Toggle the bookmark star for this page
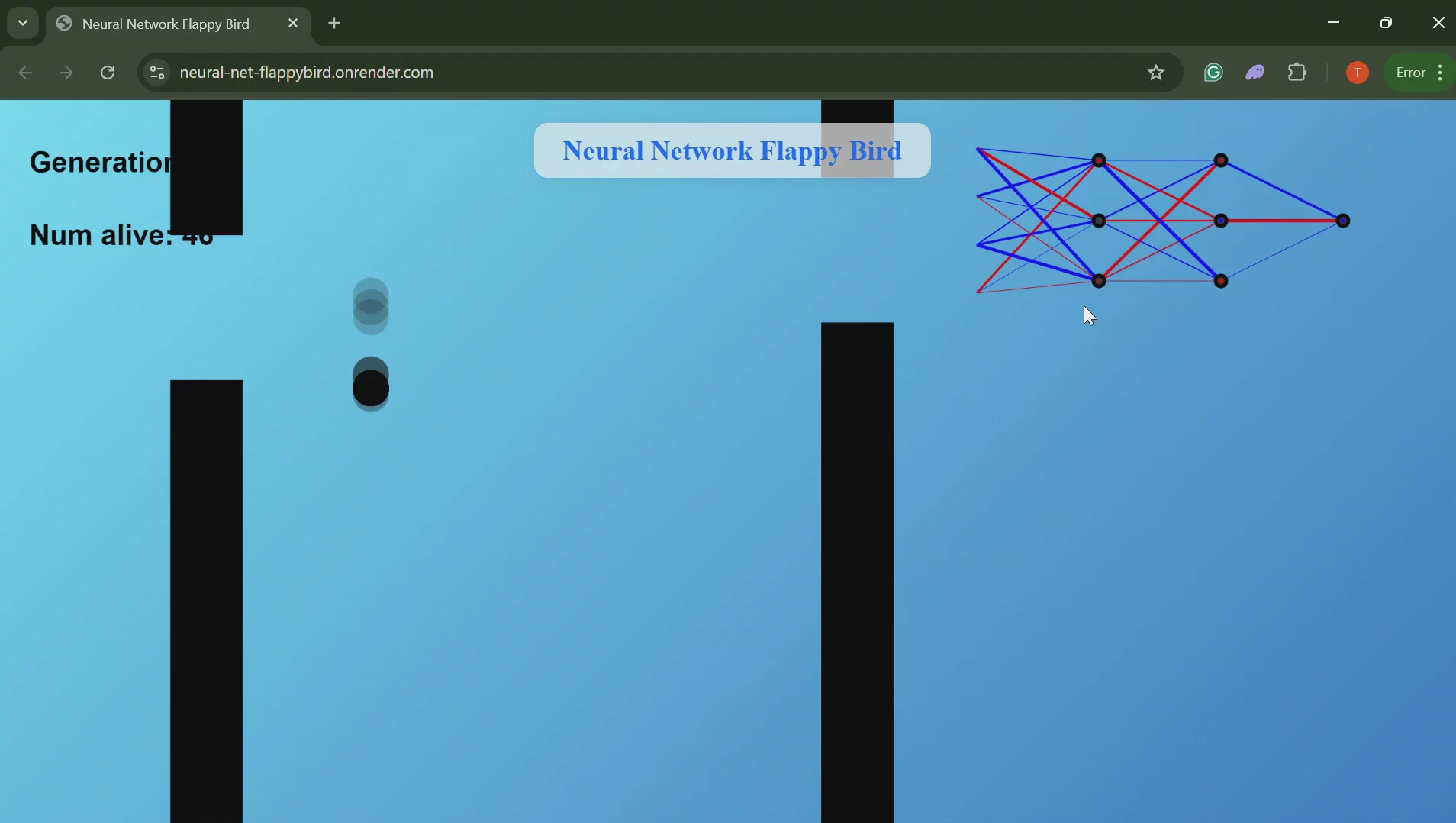 pyautogui.click(x=1156, y=73)
